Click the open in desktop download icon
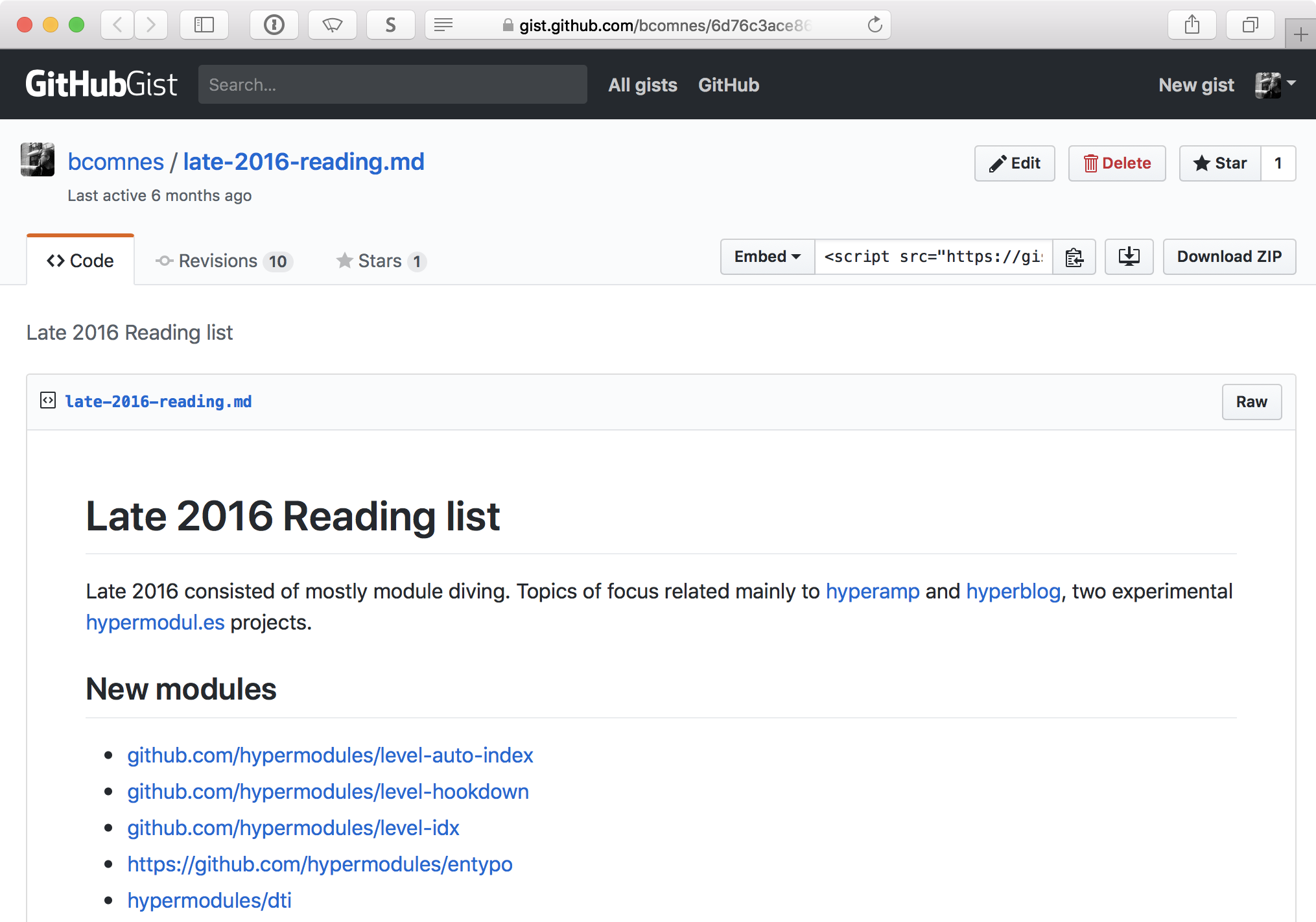The height and width of the screenshot is (922, 1316). point(1129,257)
